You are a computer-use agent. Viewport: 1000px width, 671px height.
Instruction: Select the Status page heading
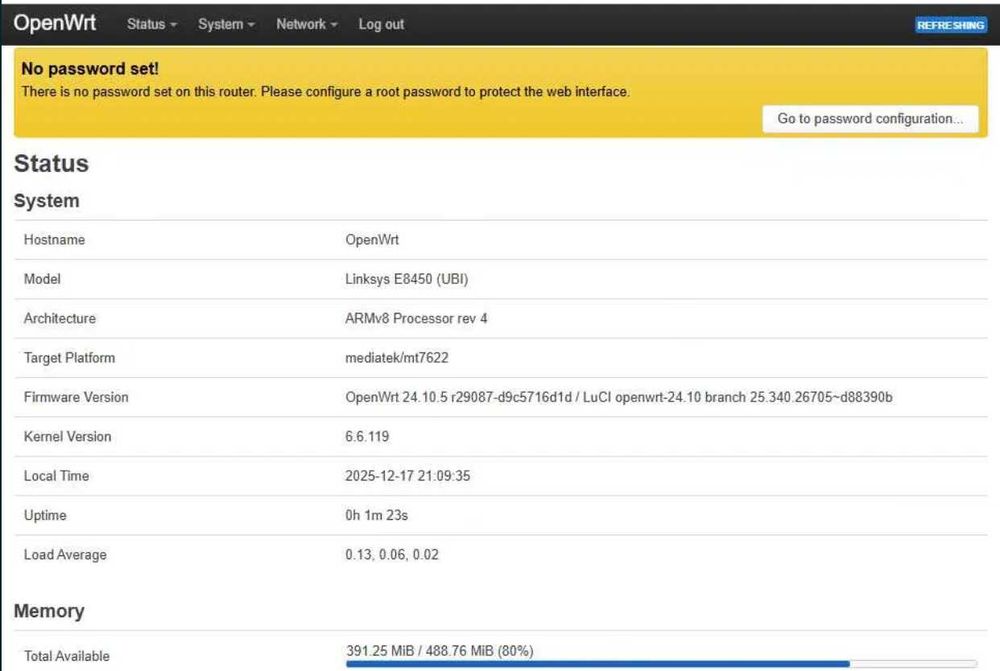pyautogui.click(x=51, y=163)
